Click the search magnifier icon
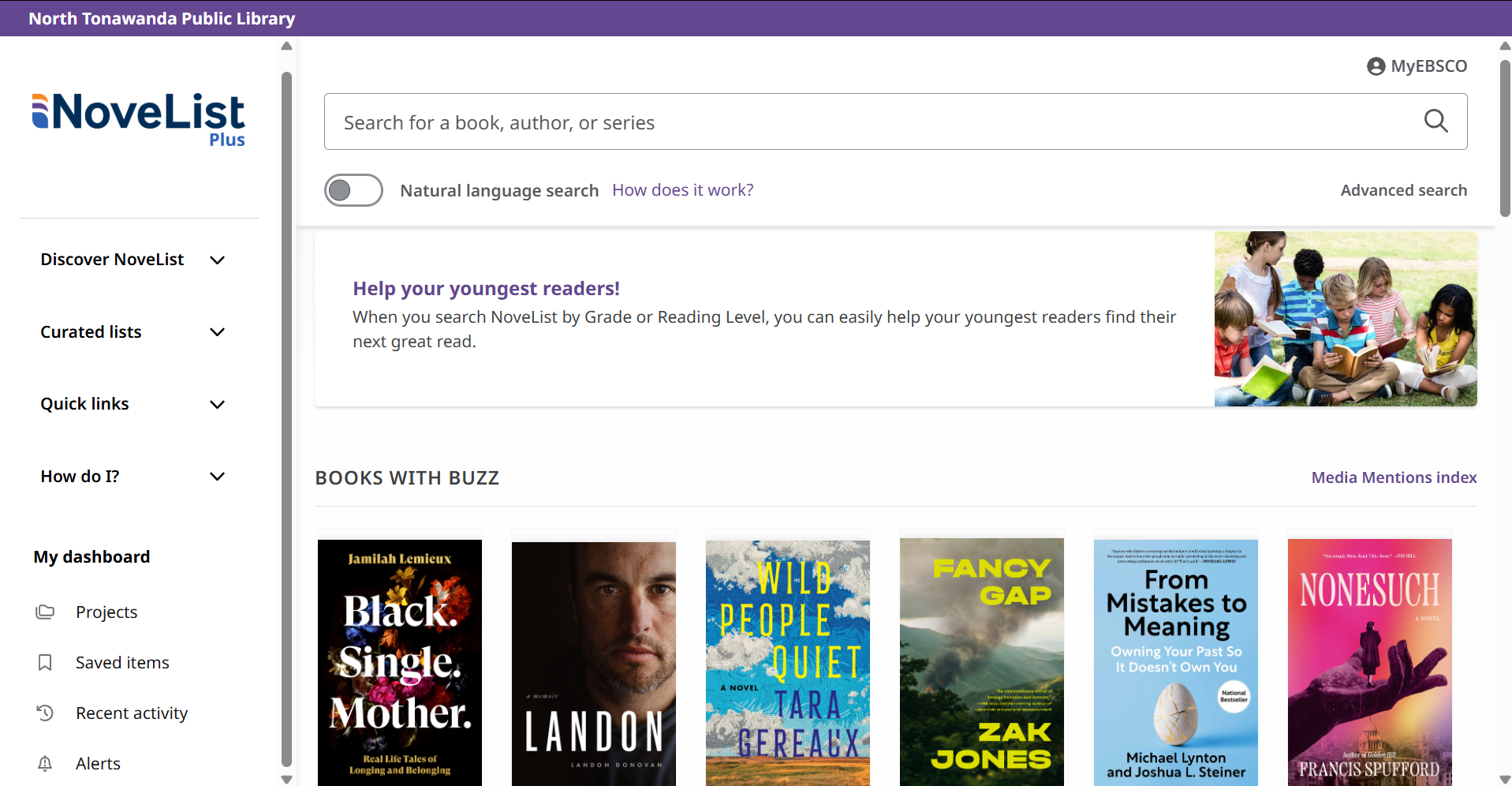This screenshot has width=1512, height=786. pos(1435,122)
